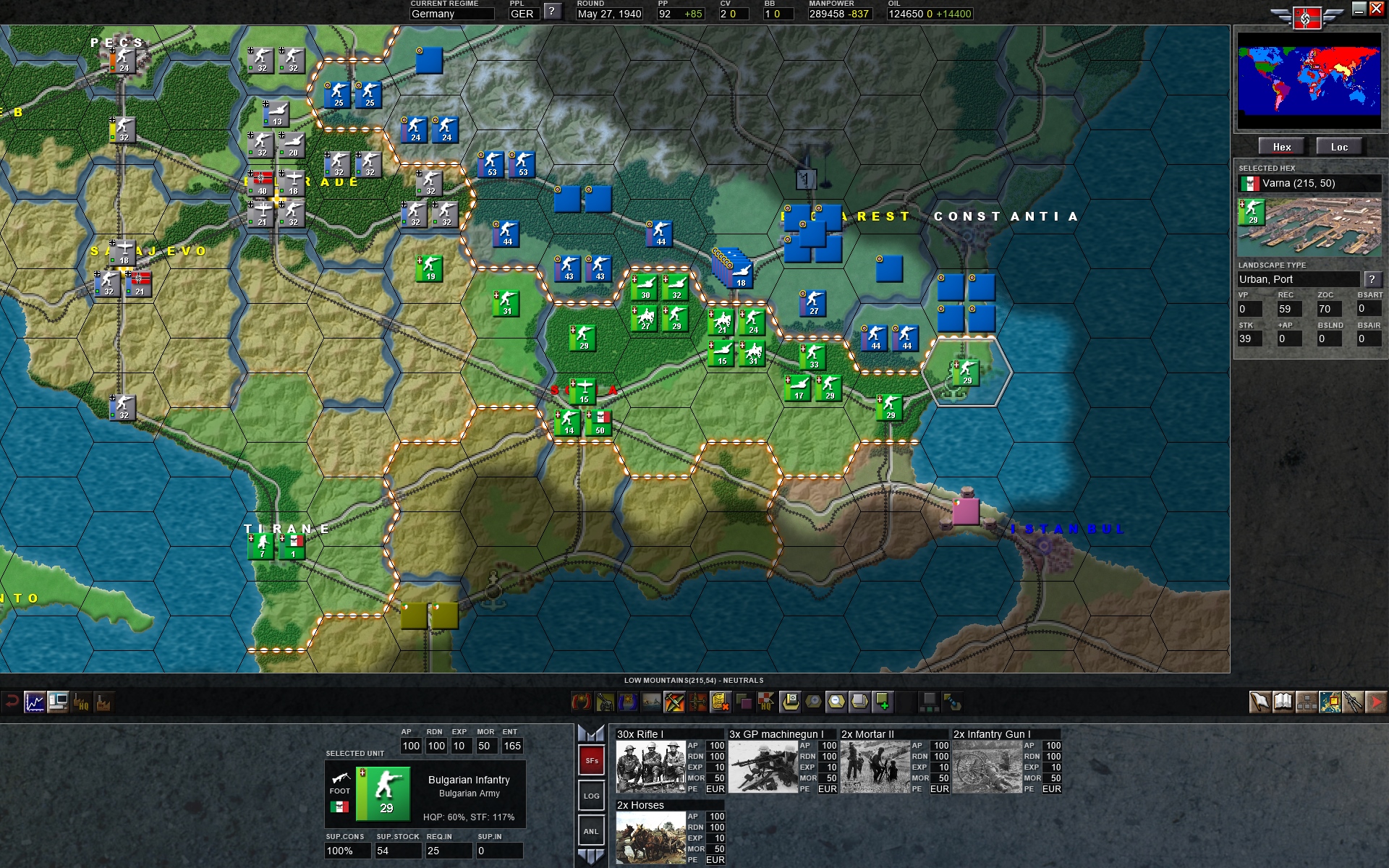The height and width of the screenshot is (868, 1389).
Task: End turn with the red arrow button
Action: (x=1375, y=702)
